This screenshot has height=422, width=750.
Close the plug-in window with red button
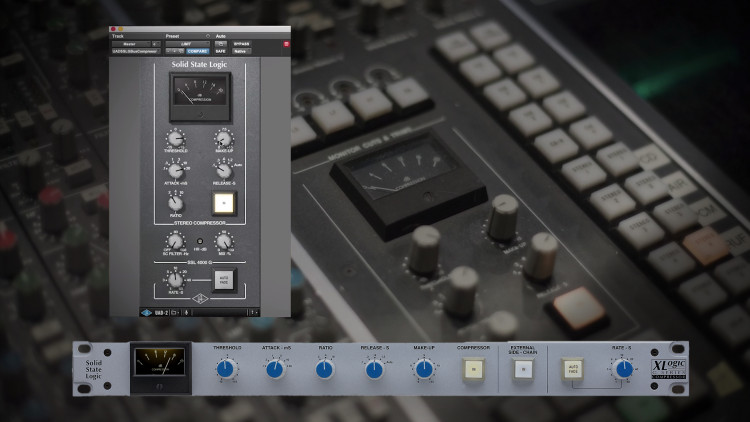coord(113,29)
